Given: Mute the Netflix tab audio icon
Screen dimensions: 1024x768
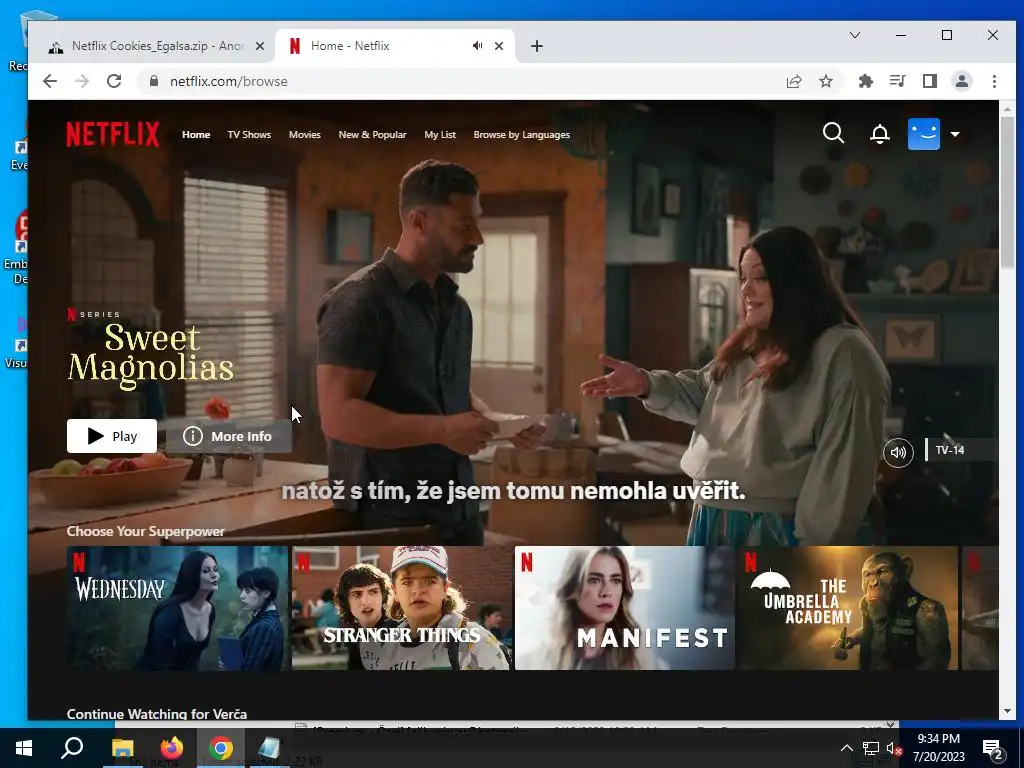Looking at the screenshot, I should coord(477,46).
